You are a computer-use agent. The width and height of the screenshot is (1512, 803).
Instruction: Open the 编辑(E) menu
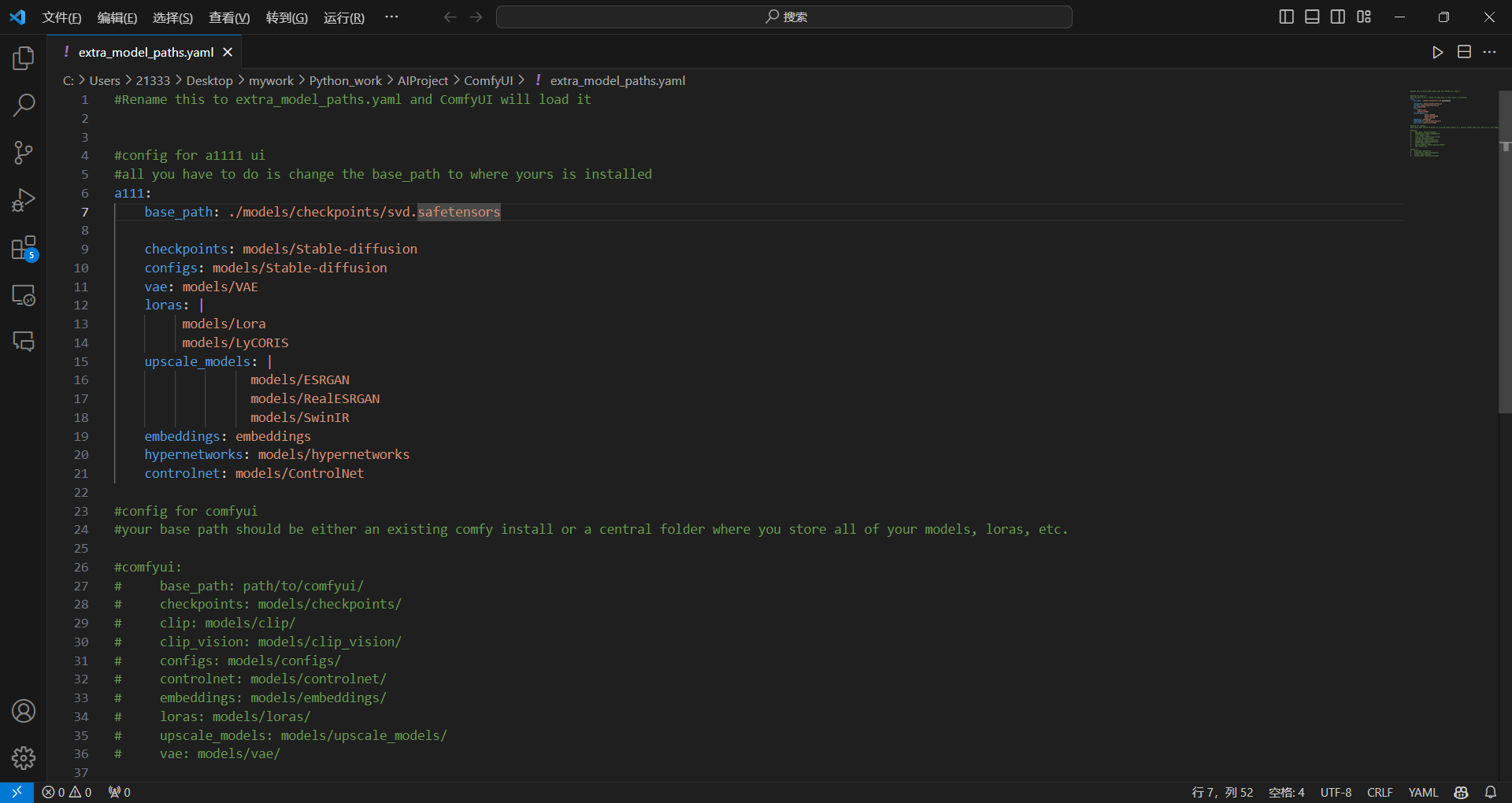tap(117, 17)
